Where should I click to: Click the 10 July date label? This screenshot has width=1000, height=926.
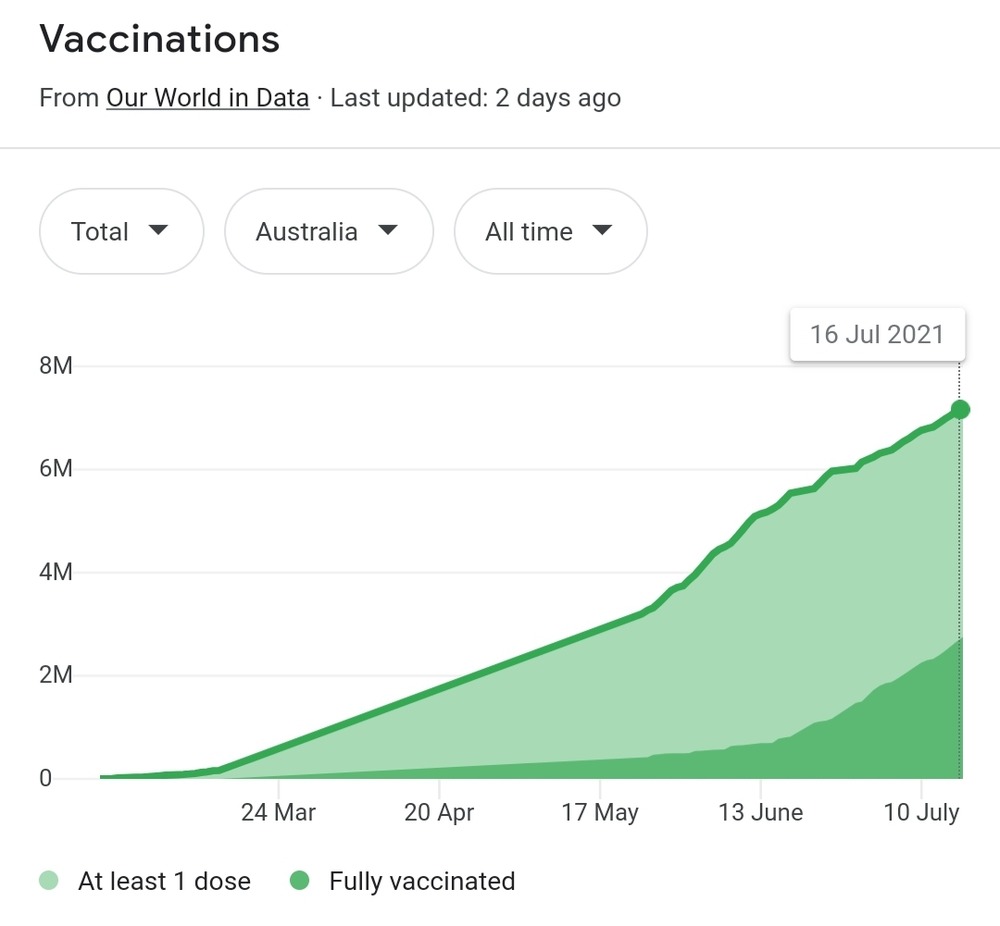pos(921,812)
